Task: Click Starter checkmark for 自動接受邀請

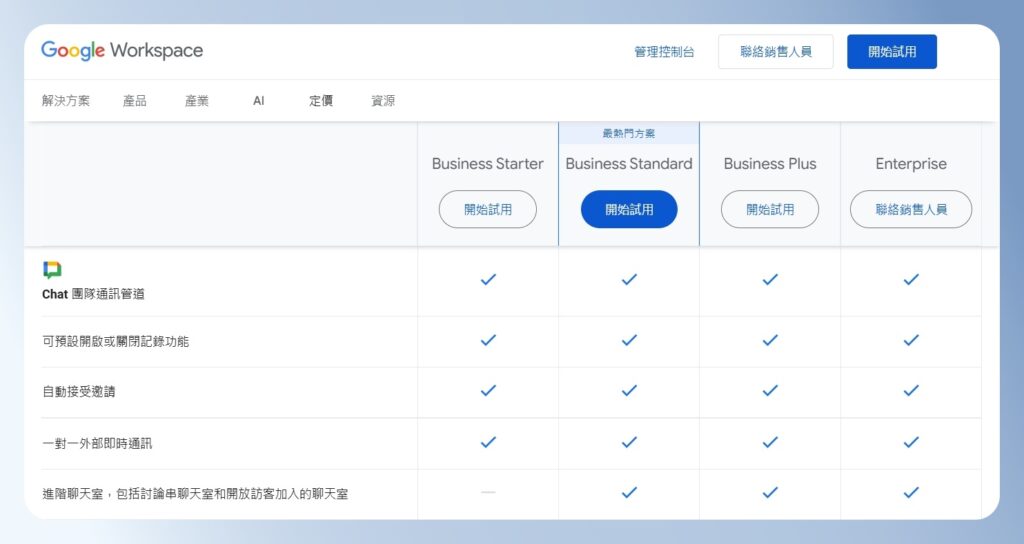Action: tap(488, 391)
